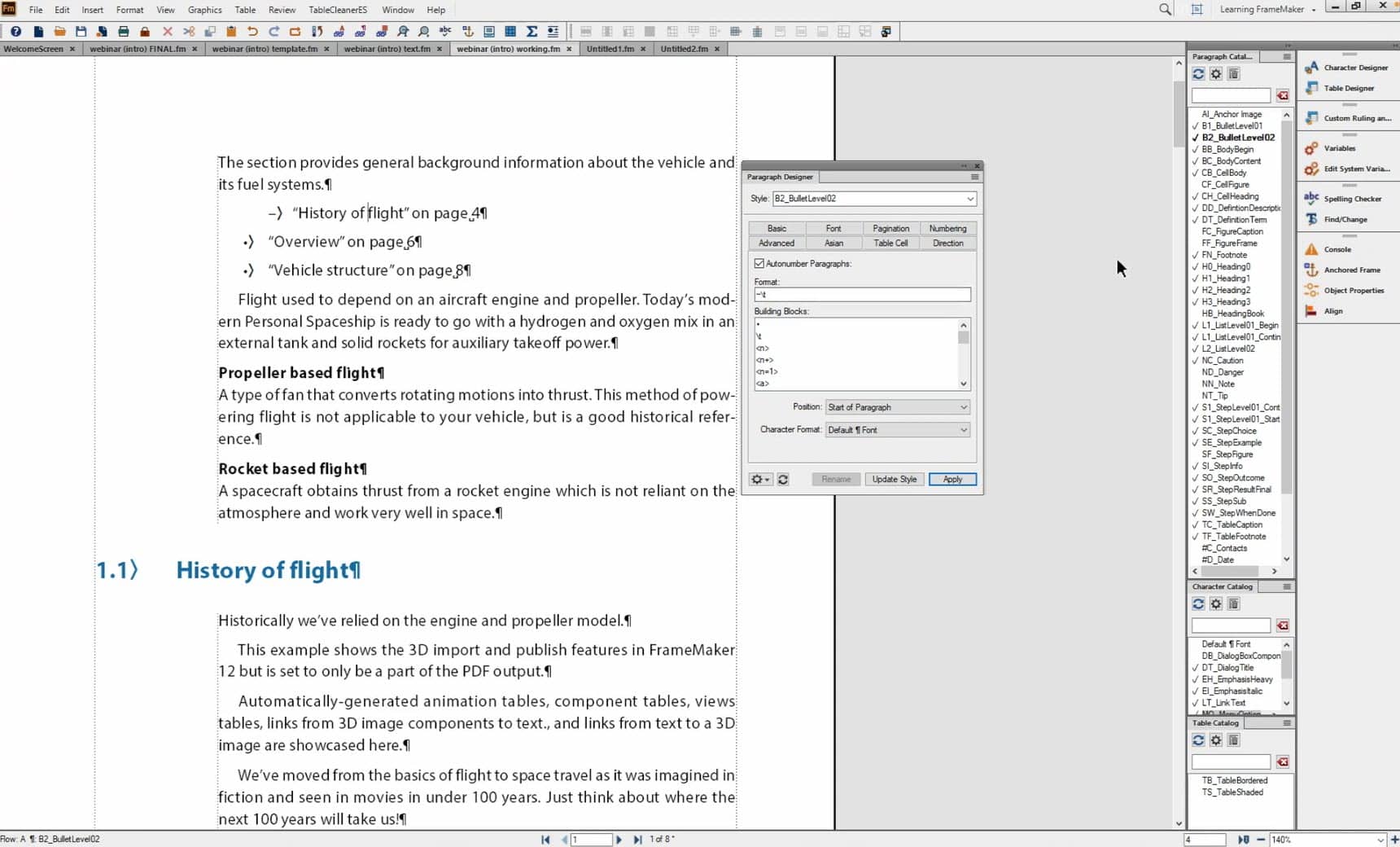This screenshot has width=1400, height=847.
Task: Toggle the Autonumber Paragraphs checkbox
Action: pyautogui.click(x=759, y=264)
